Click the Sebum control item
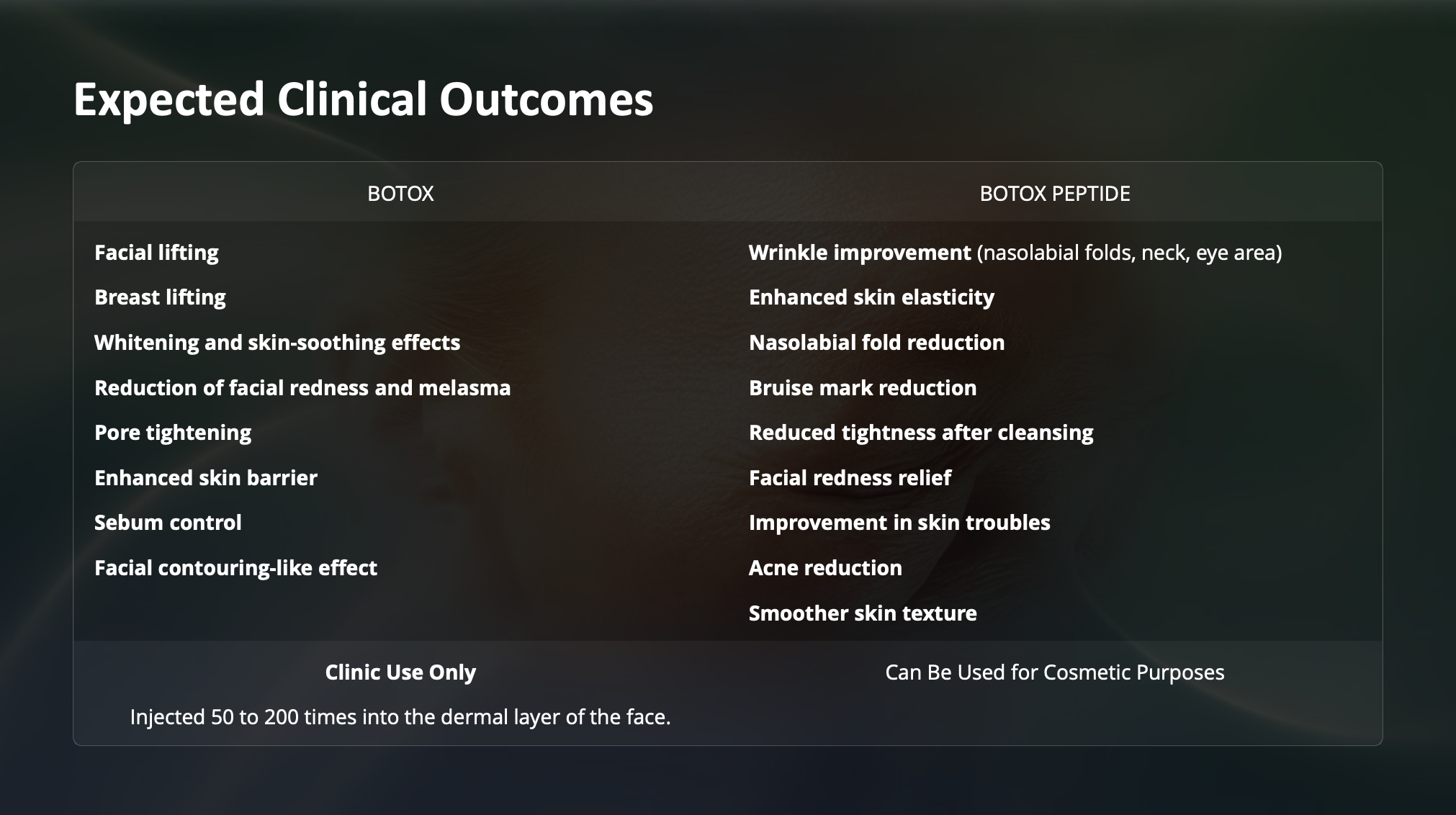This screenshot has width=1456, height=815. (x=168, y=523)
